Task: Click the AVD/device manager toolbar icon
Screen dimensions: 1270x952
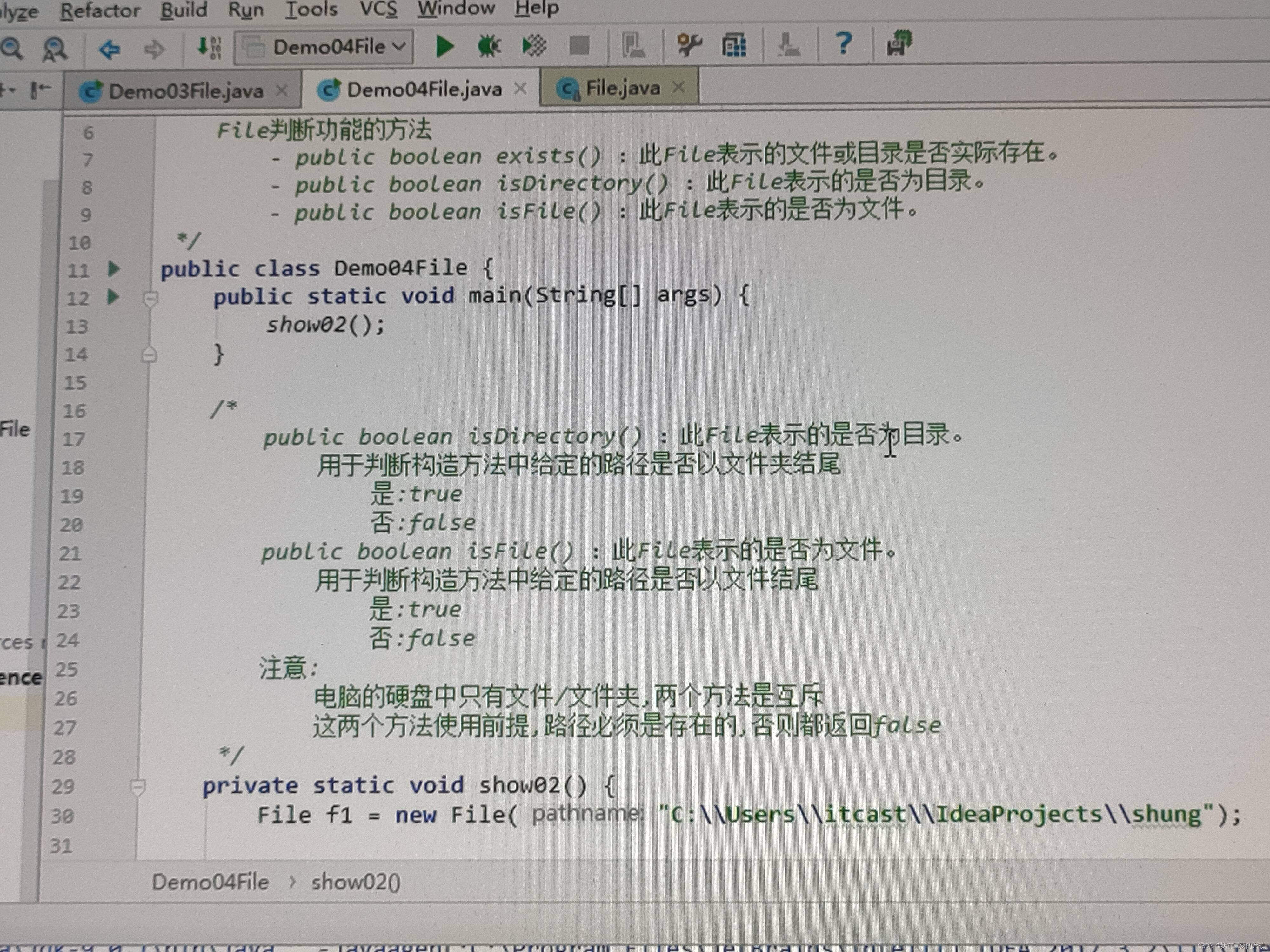Action: [634, 45]
